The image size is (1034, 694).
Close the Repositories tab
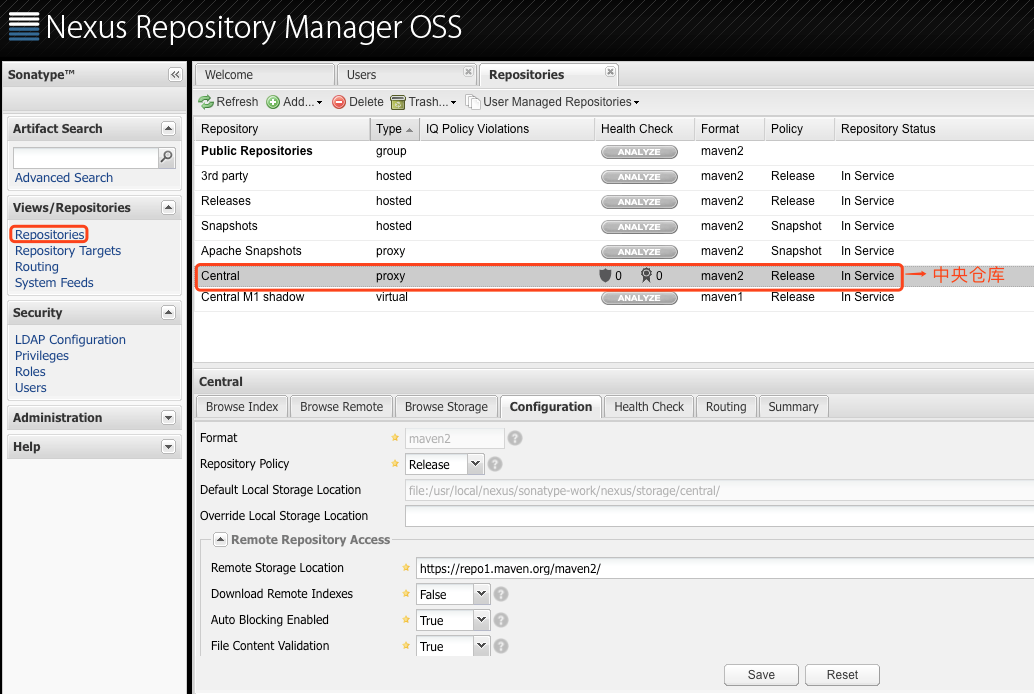pyautogui.click(x=610, y=71)
